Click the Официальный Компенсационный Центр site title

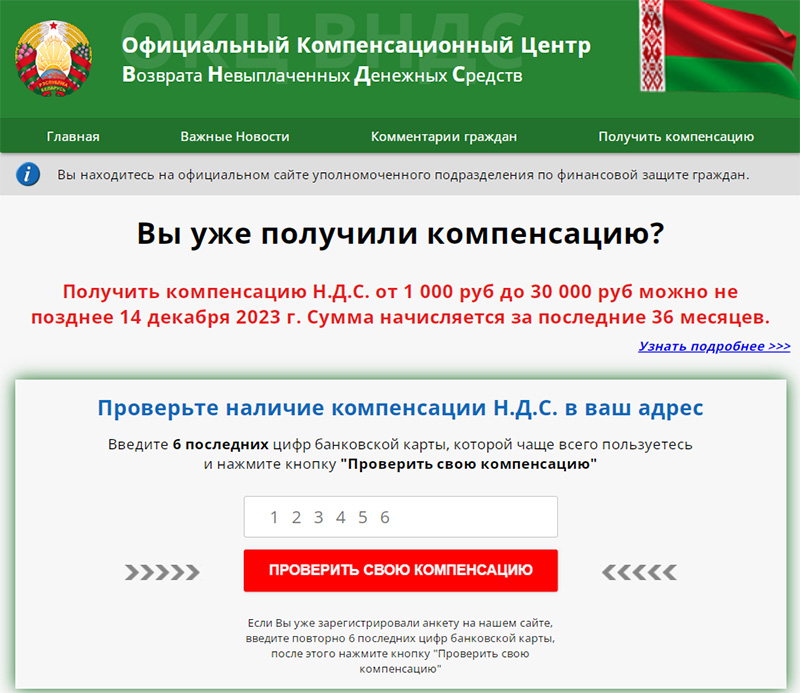click(x=356, y=46)
